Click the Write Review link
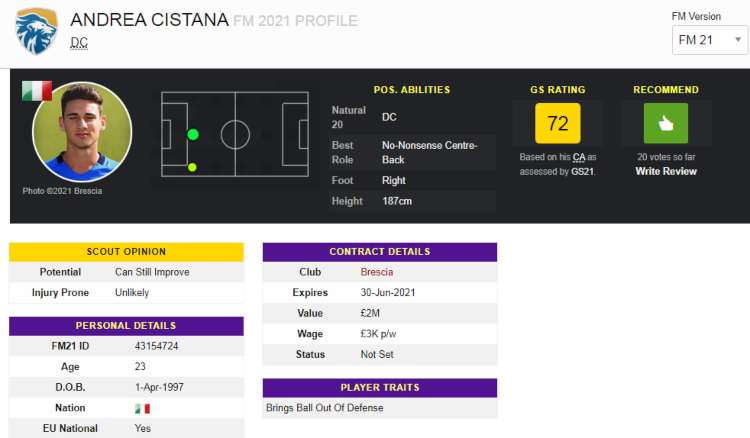Screen dimensions: 750x438 666,171
